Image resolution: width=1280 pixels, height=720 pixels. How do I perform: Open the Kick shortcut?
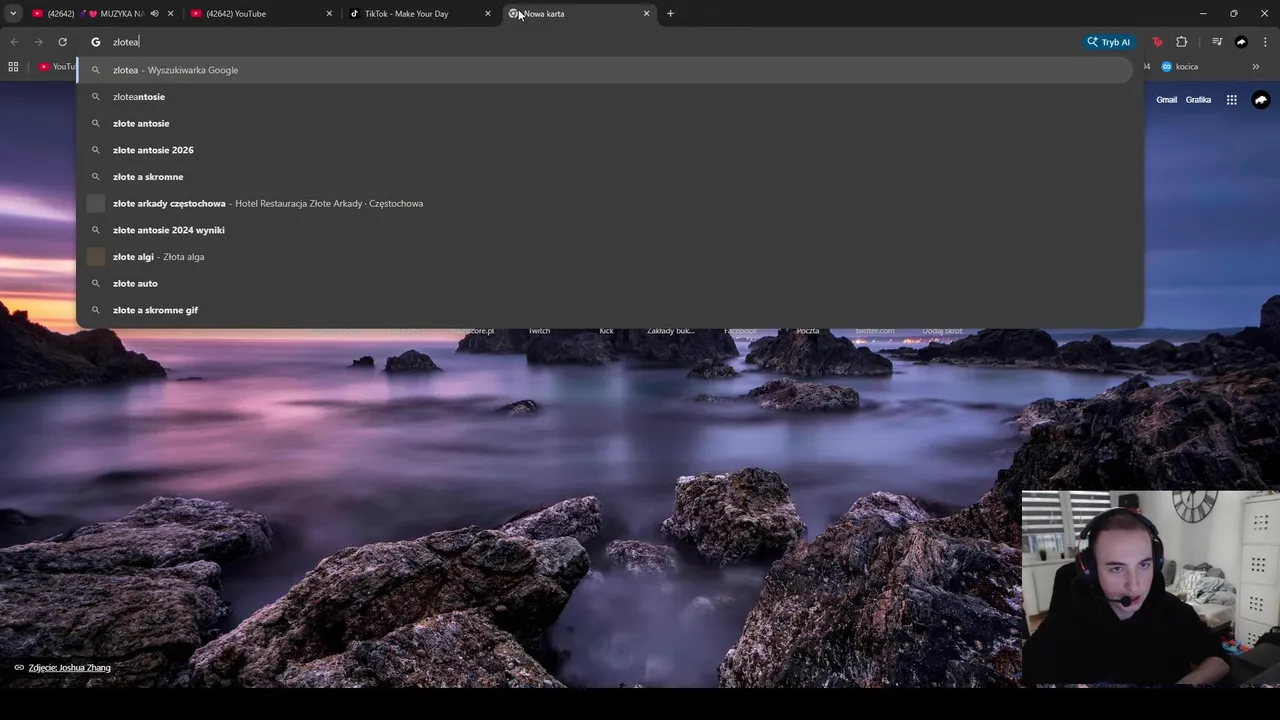pyautogui.click(x=606, y=331)
